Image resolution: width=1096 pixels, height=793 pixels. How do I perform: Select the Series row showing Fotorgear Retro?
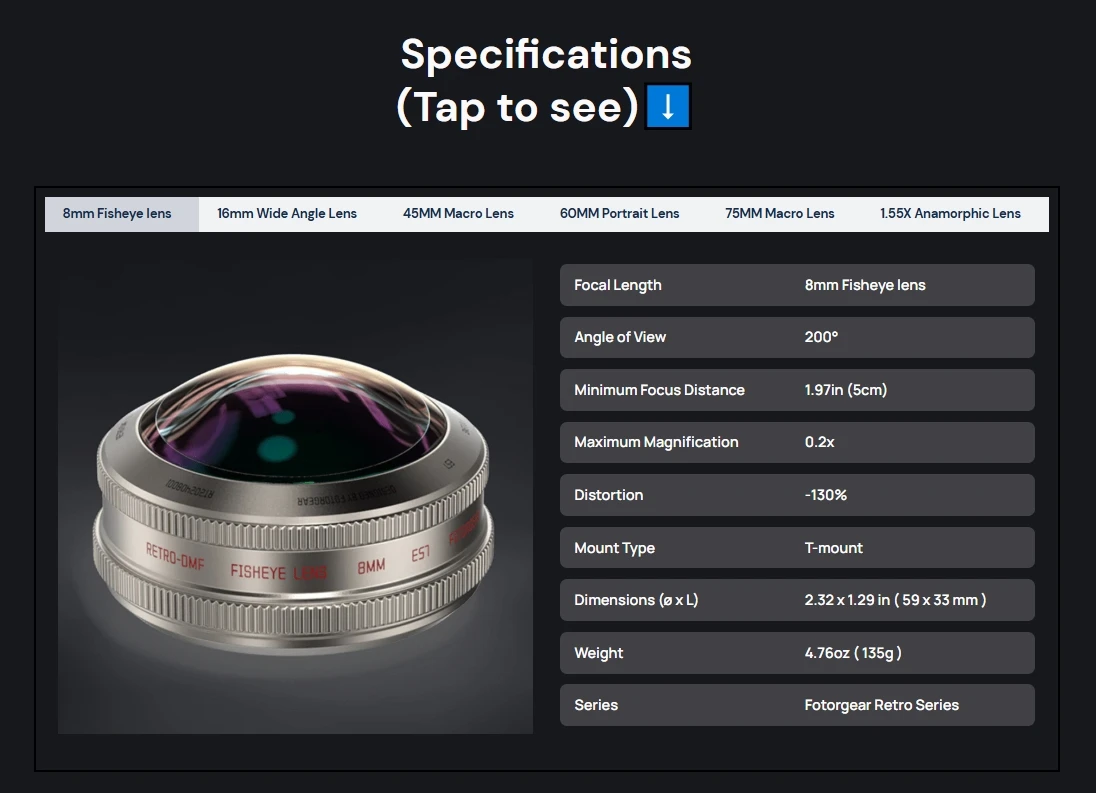tap(797, 705)
